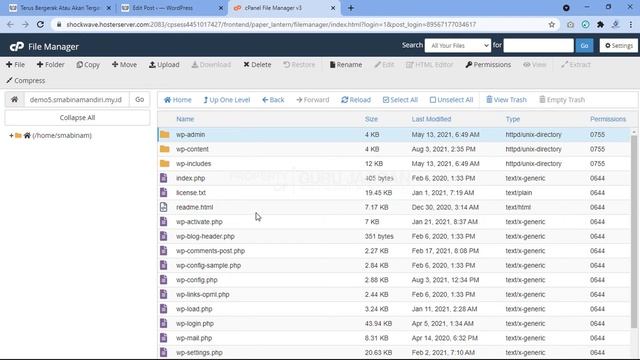Click the home icon beside path field
The image size is (640, 360).
(14, 100)
